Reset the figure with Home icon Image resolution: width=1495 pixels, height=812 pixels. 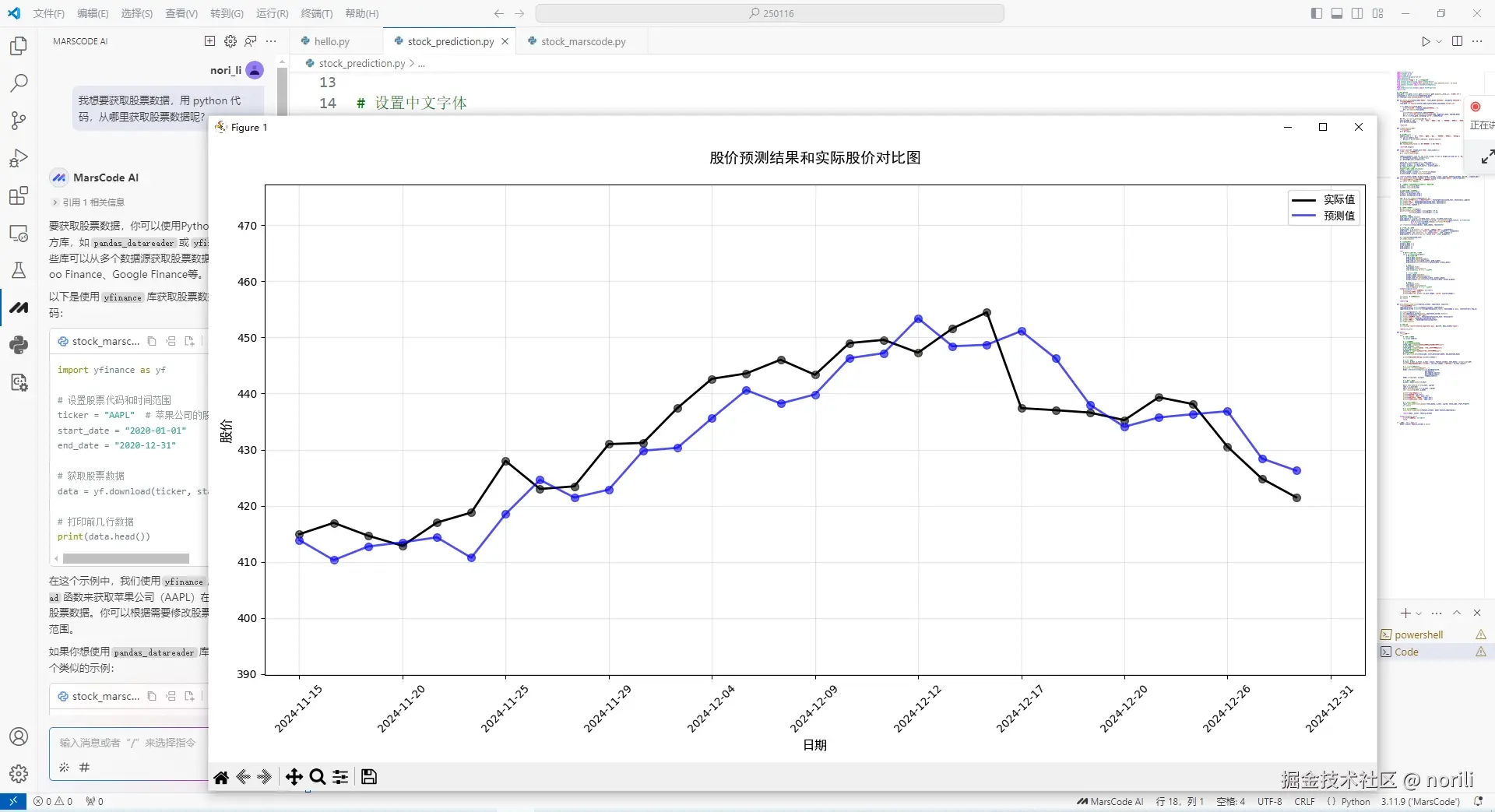pyautogui.click(x=221, y=776)
